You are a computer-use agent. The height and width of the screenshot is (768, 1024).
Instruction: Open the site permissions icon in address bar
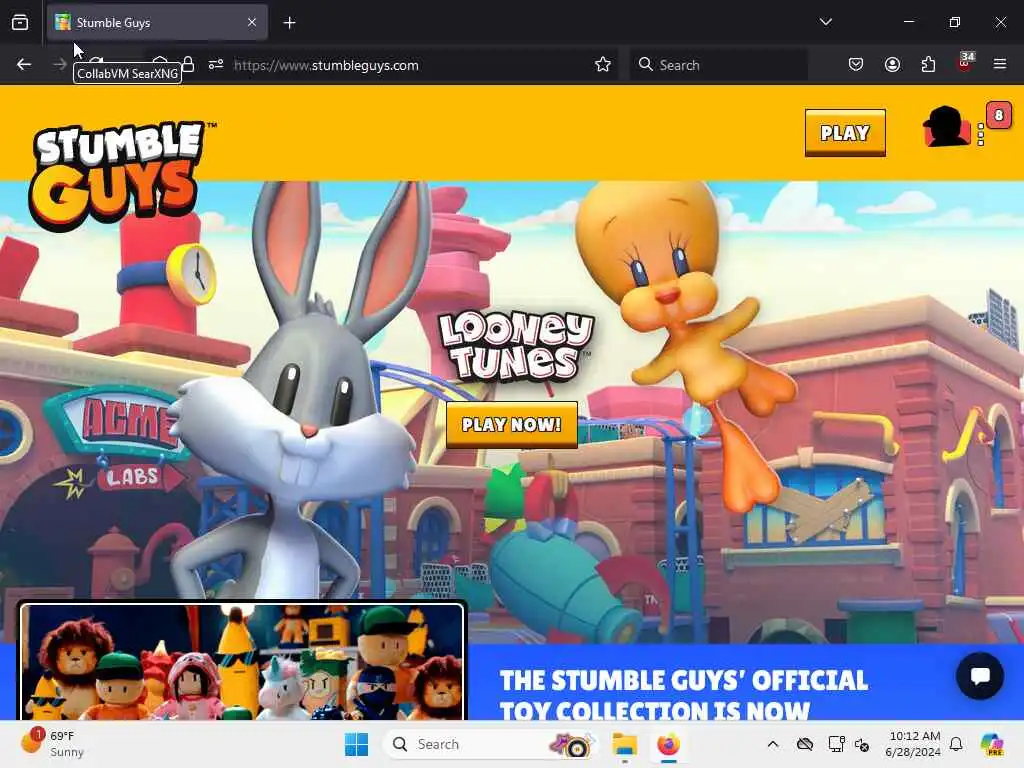point(216,65)
